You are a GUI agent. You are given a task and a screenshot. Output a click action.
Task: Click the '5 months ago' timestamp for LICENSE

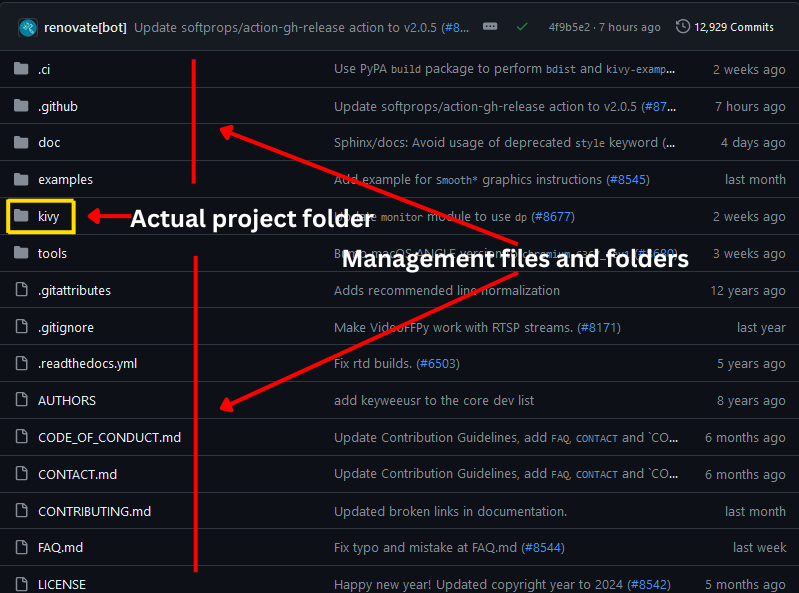point(745,584)
